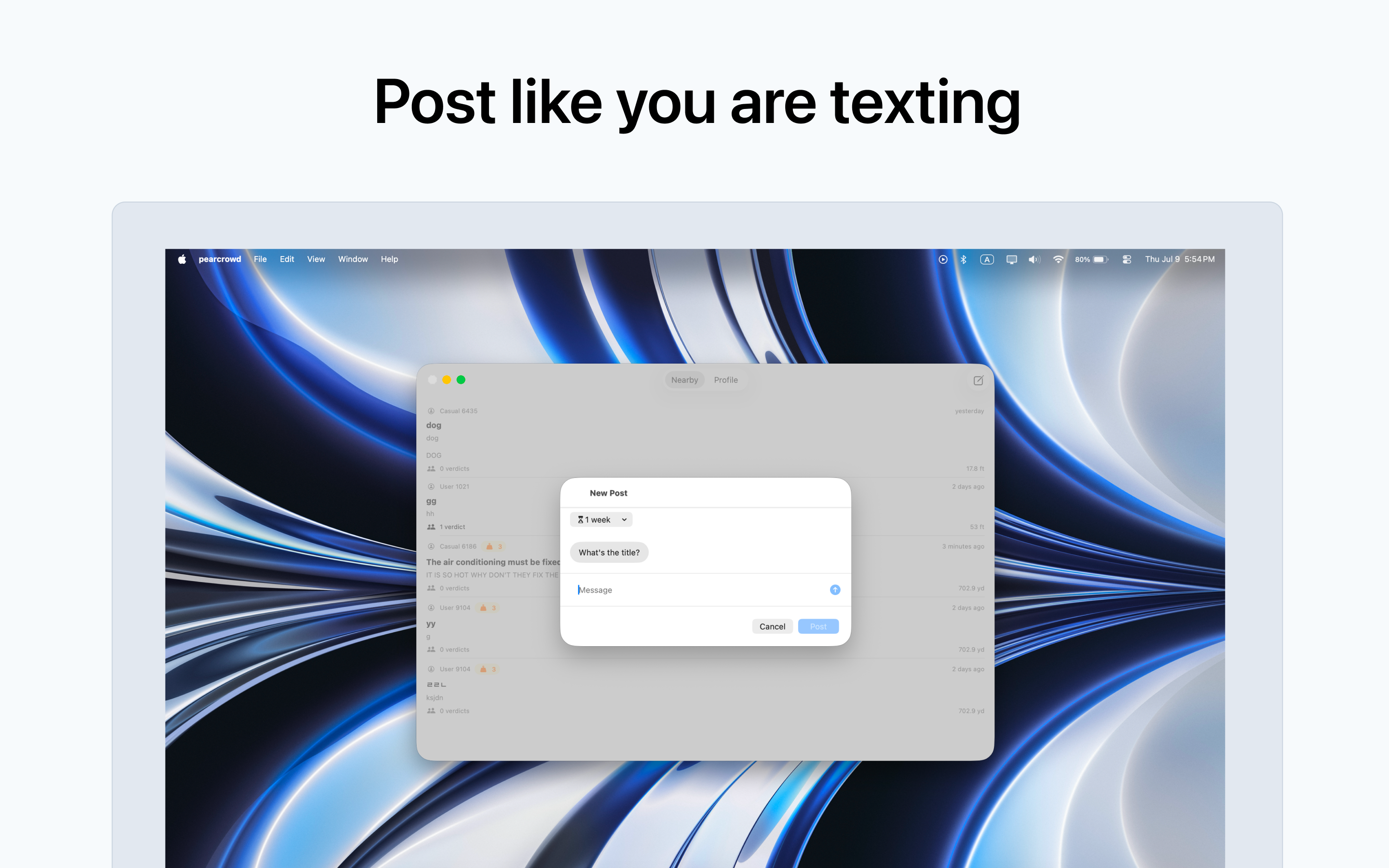Click the 3 minutes ago timestamp
The height and width of the screenshot is (868, 1389).
pyautogui.click(x=963, y=546)
